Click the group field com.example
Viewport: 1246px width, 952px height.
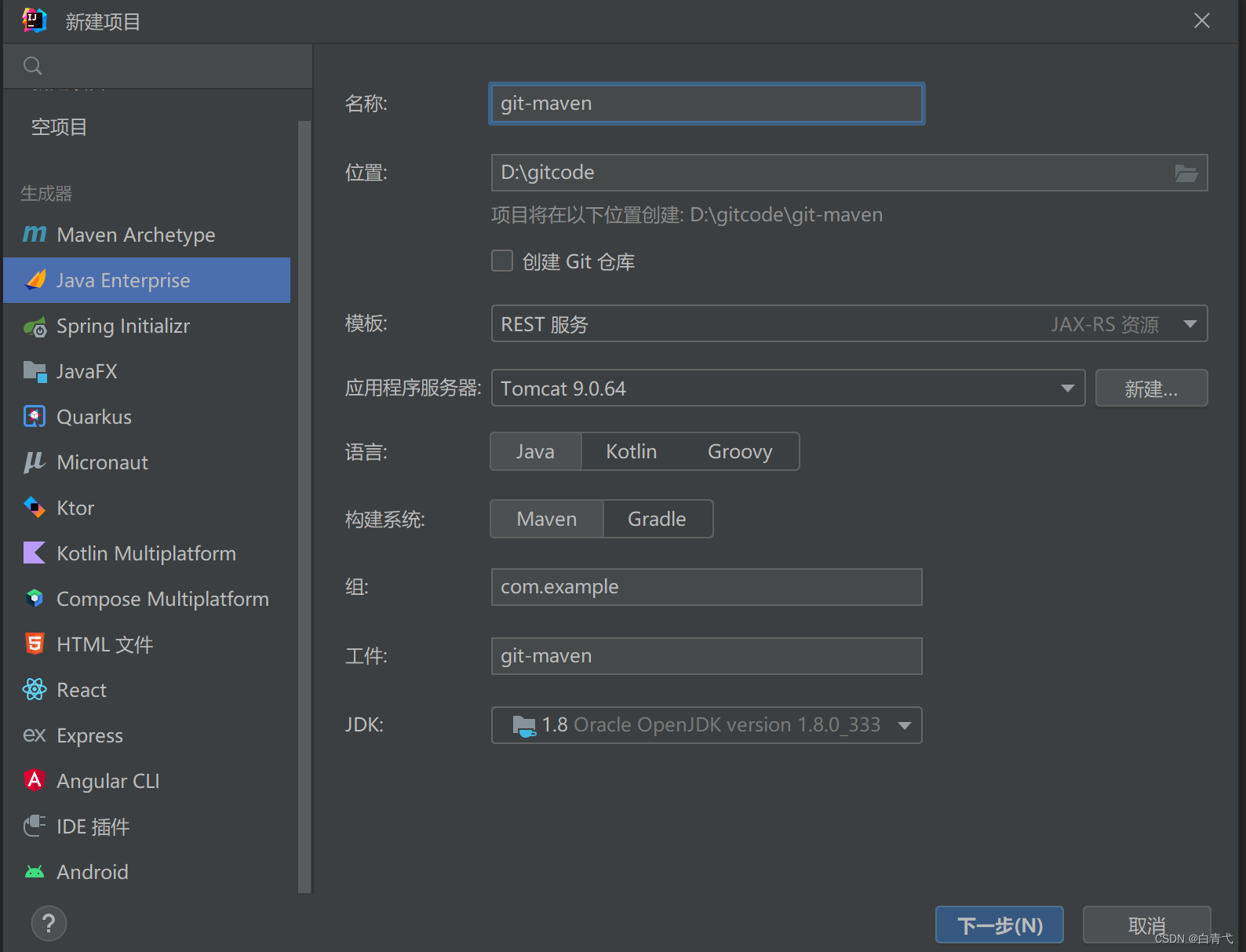(x=706, y=587)
